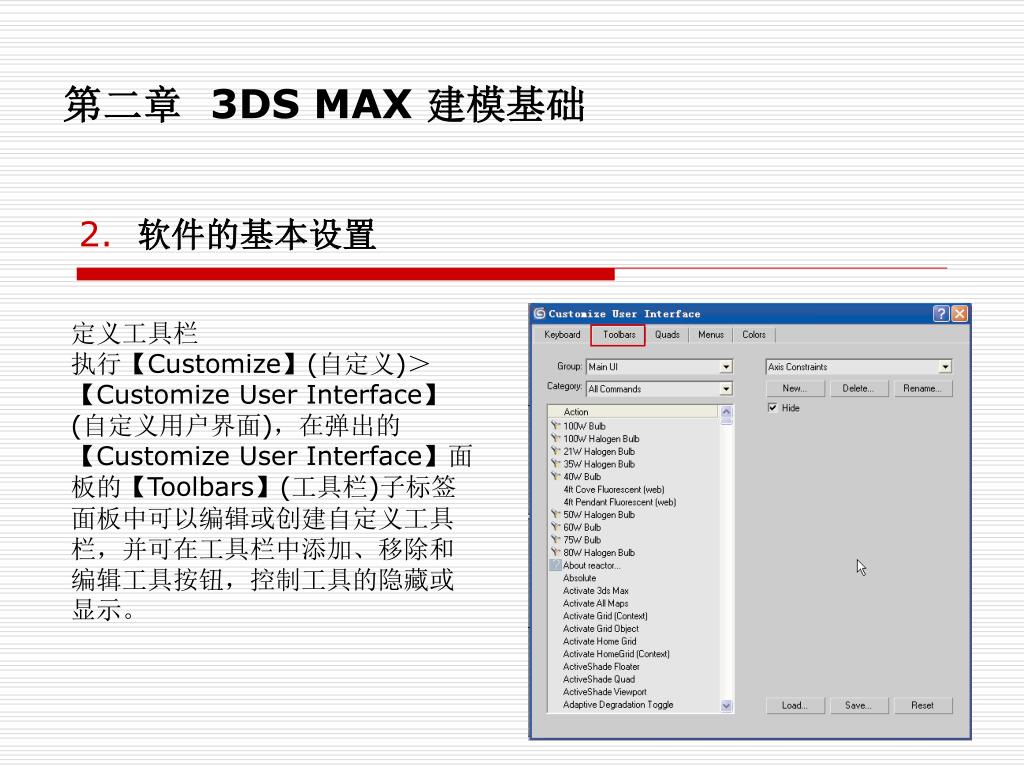Select the 80W Halogen Bulb text entry
The width and height of the screenshot is (1024, 768).
tap(599, 552)
